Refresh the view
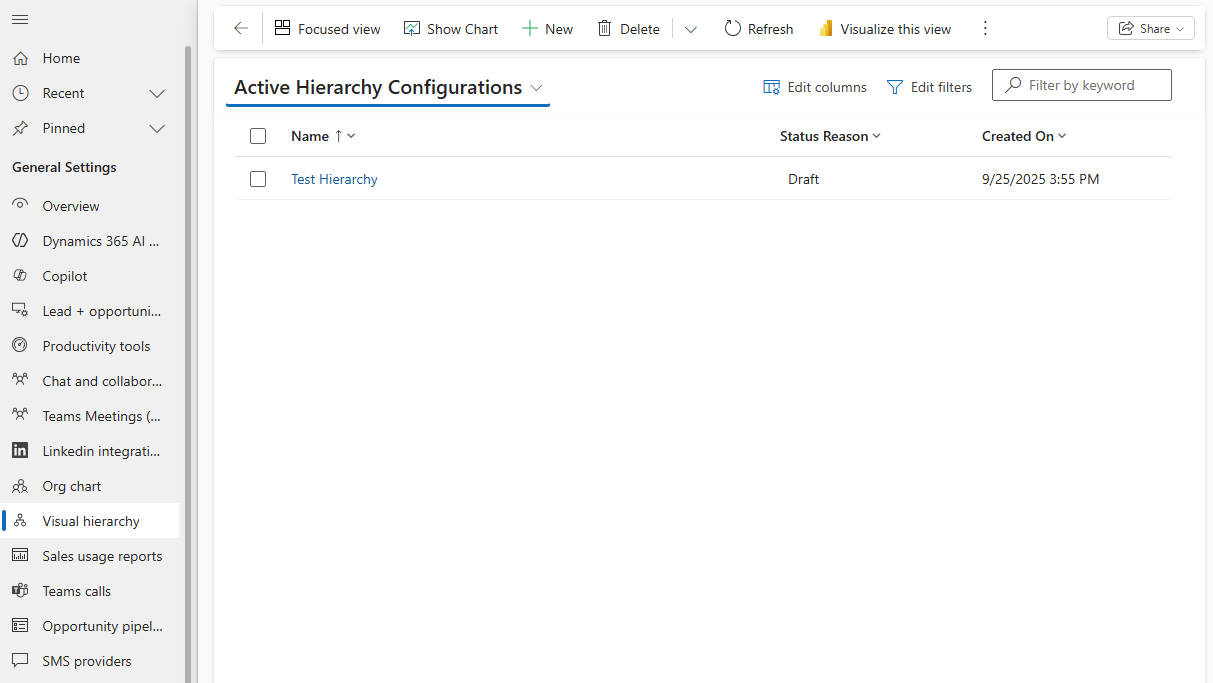 pyautogui.click(x=758, y=28)
